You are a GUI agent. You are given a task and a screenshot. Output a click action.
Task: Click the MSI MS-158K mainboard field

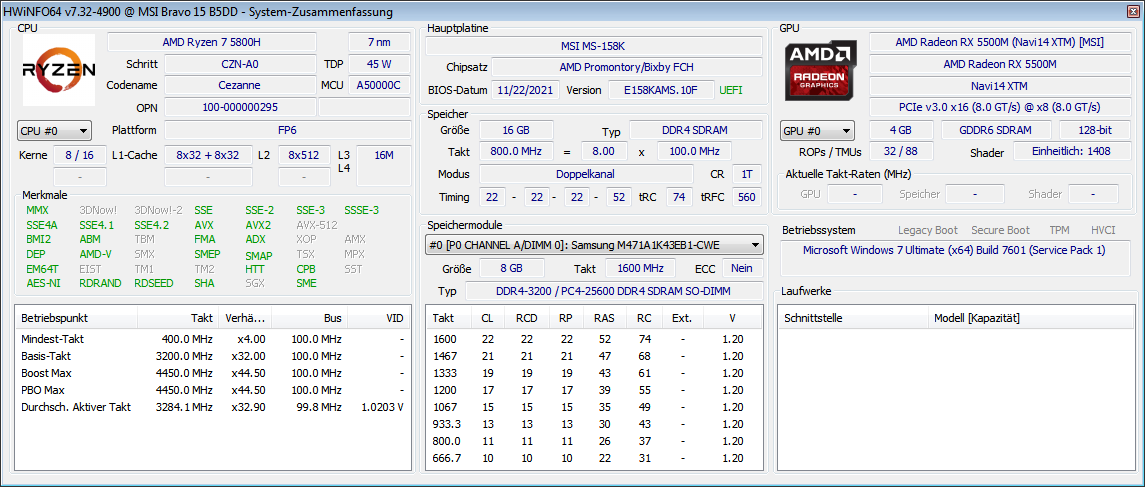[x=594, y=46]
